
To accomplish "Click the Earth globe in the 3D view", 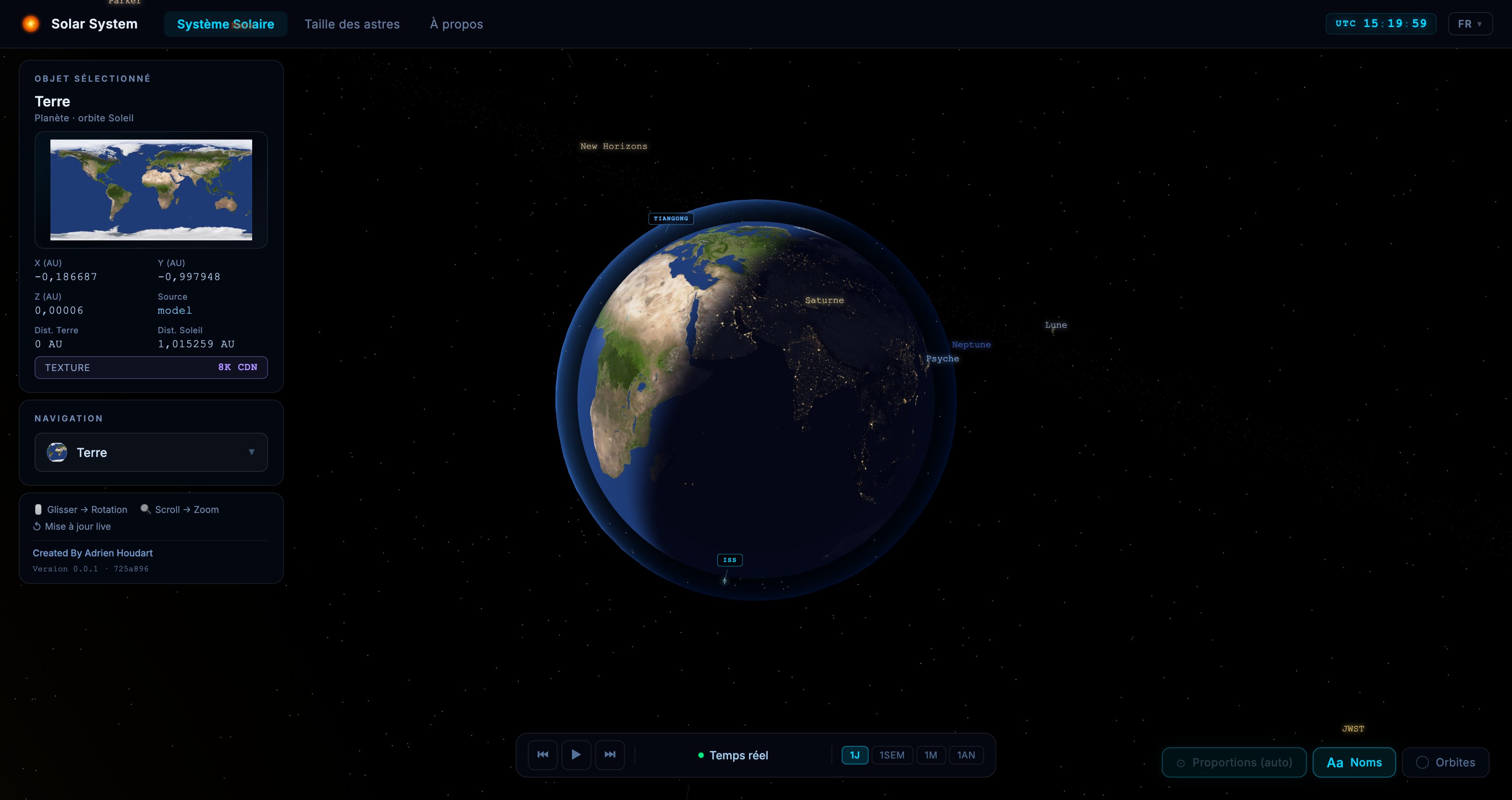I will pyautogui.click(x=756, y=400).
